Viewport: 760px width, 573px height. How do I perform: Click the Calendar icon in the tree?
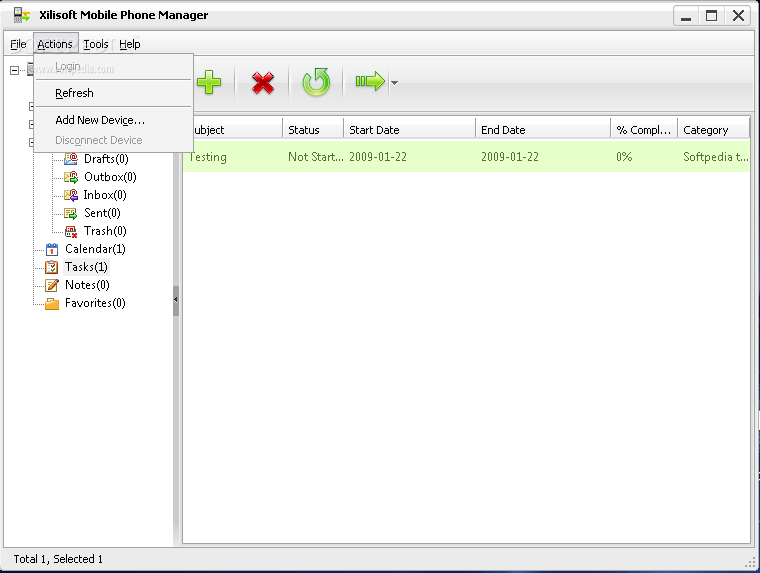(52, 249)
